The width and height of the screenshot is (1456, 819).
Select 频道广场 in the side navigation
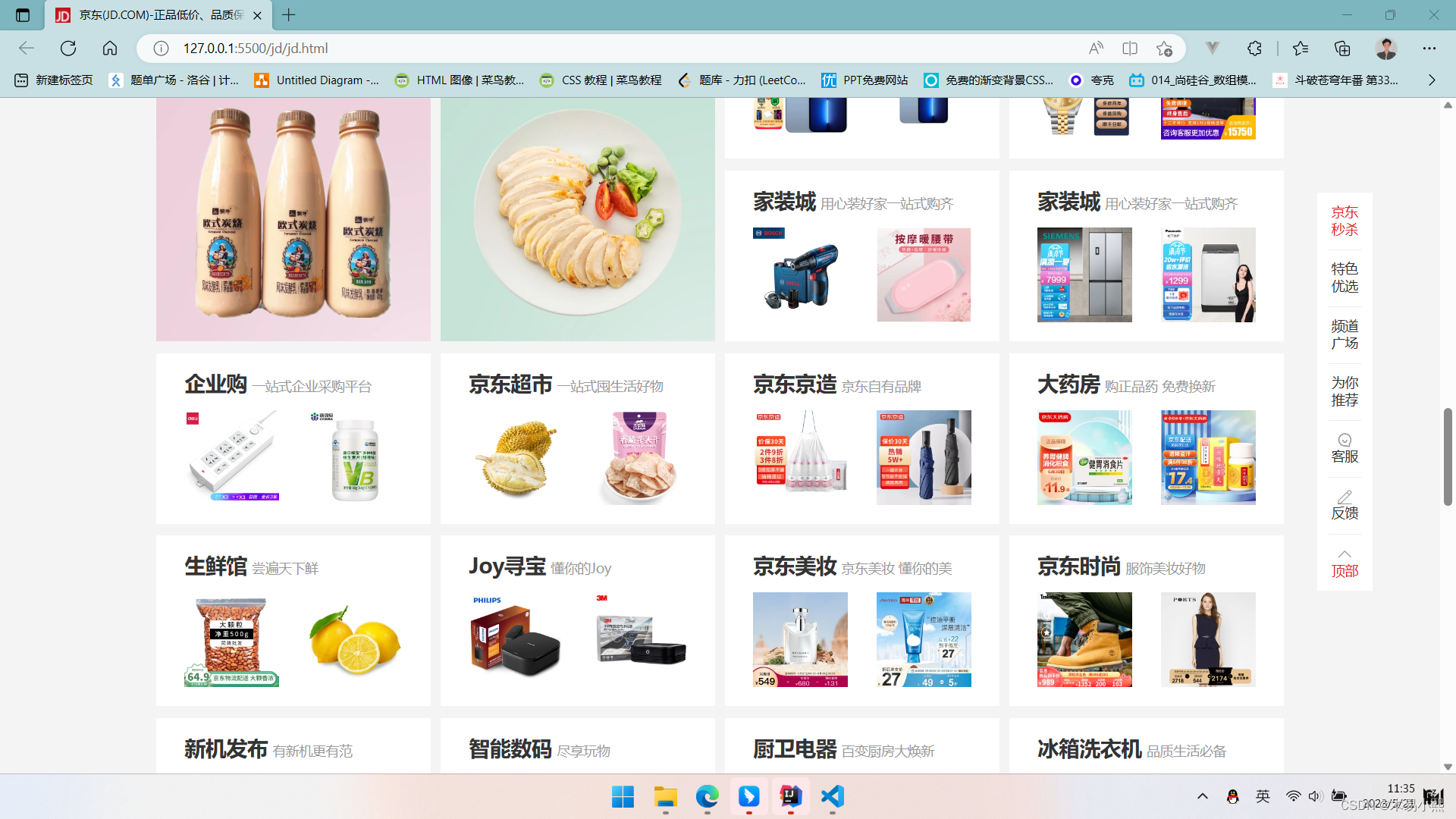pos(1345,334)
